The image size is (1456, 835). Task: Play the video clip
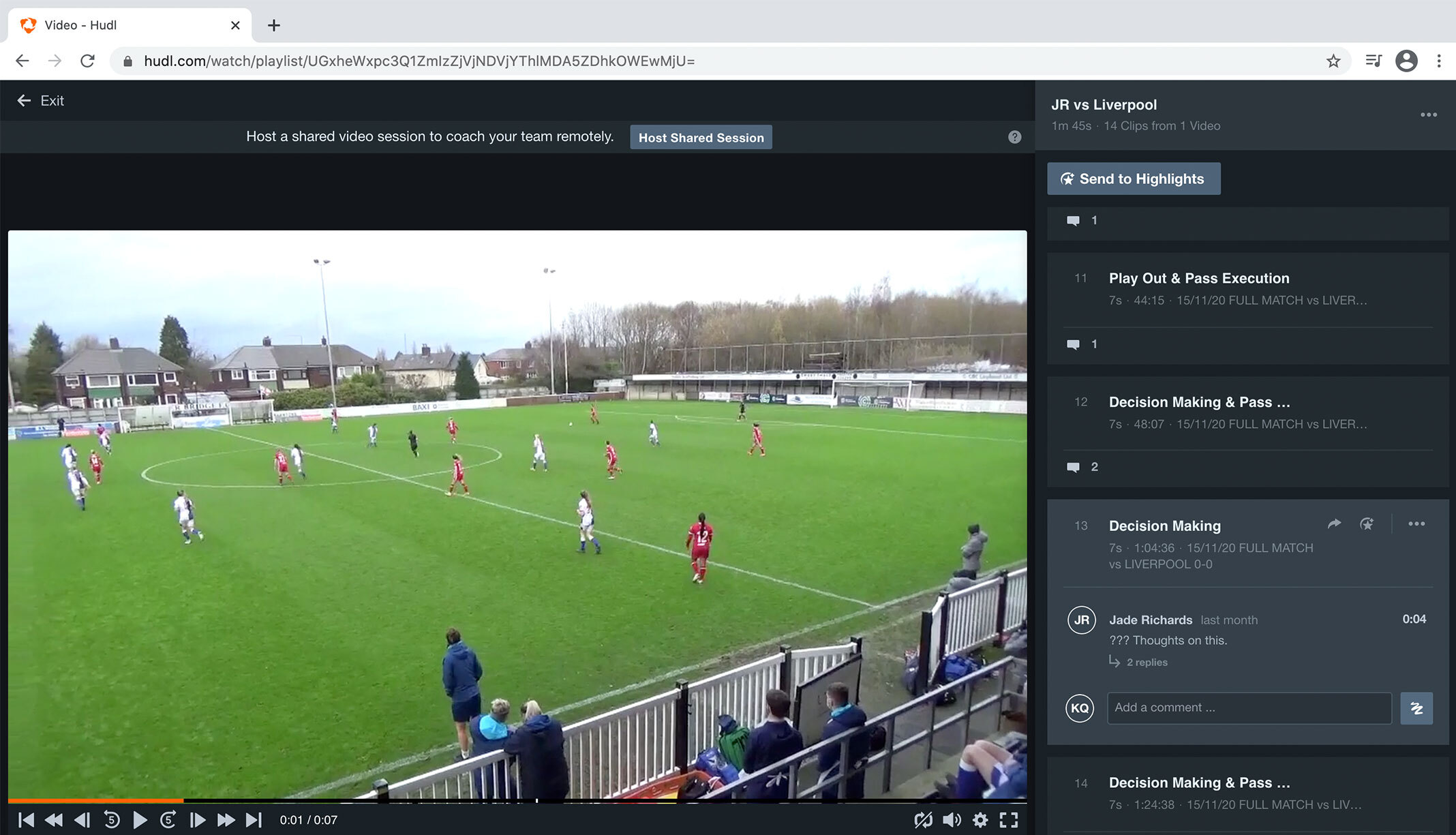(140, 820)
